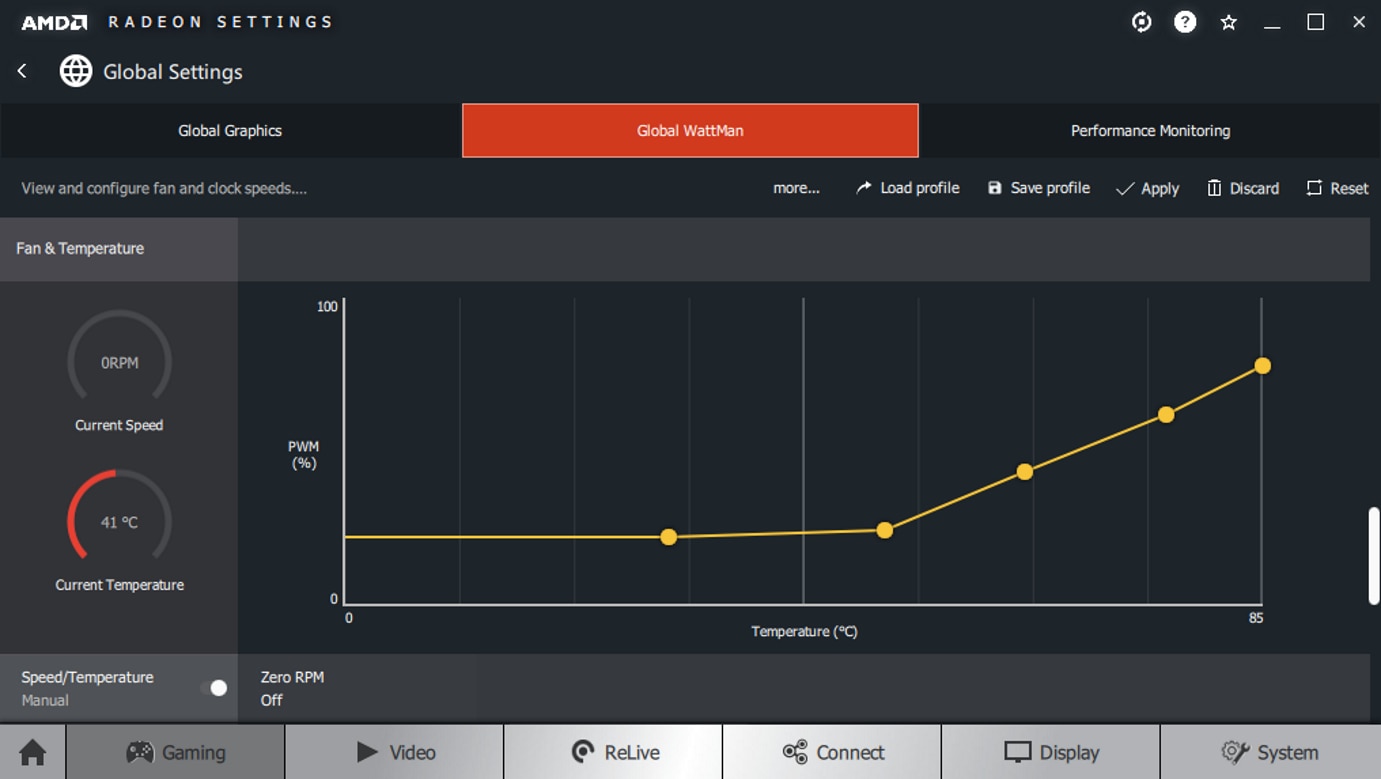The height and width of the screenshot is (779, 1381).
Task: Go back with the left arrow
Action: pyautogui.click(x=22, y=71)
